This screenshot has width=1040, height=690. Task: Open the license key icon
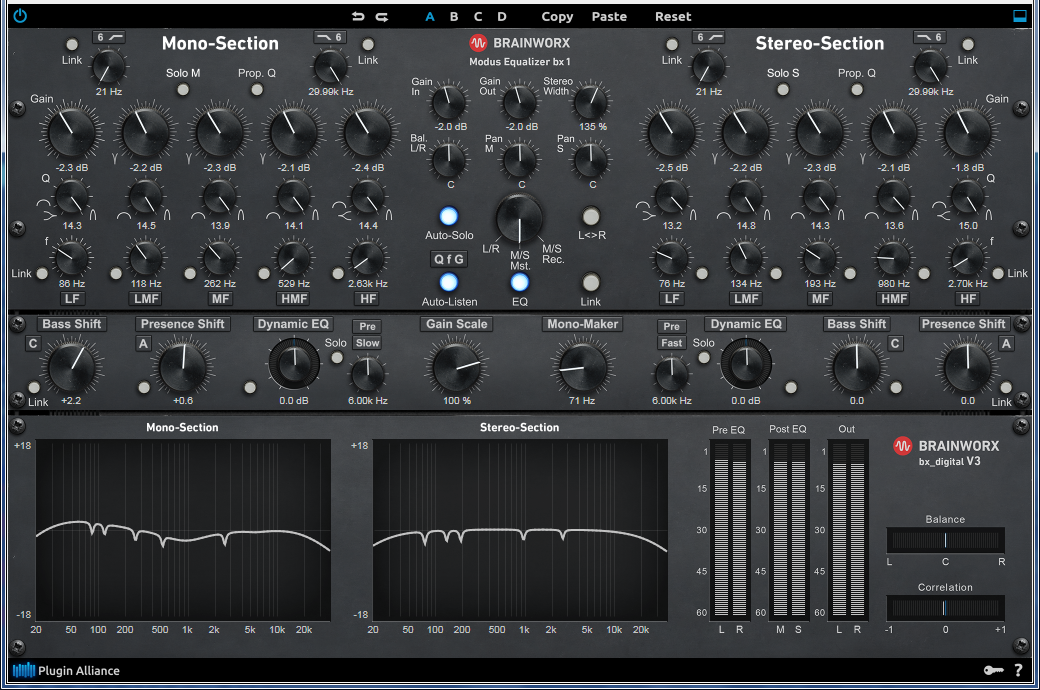[993, 670]
